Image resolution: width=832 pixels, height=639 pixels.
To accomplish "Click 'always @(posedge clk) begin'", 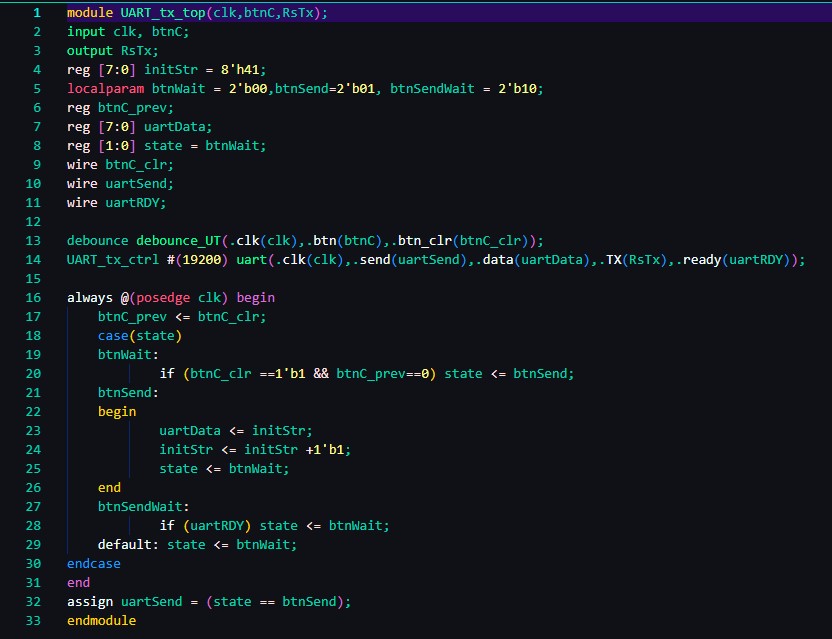I will [171, 298].
